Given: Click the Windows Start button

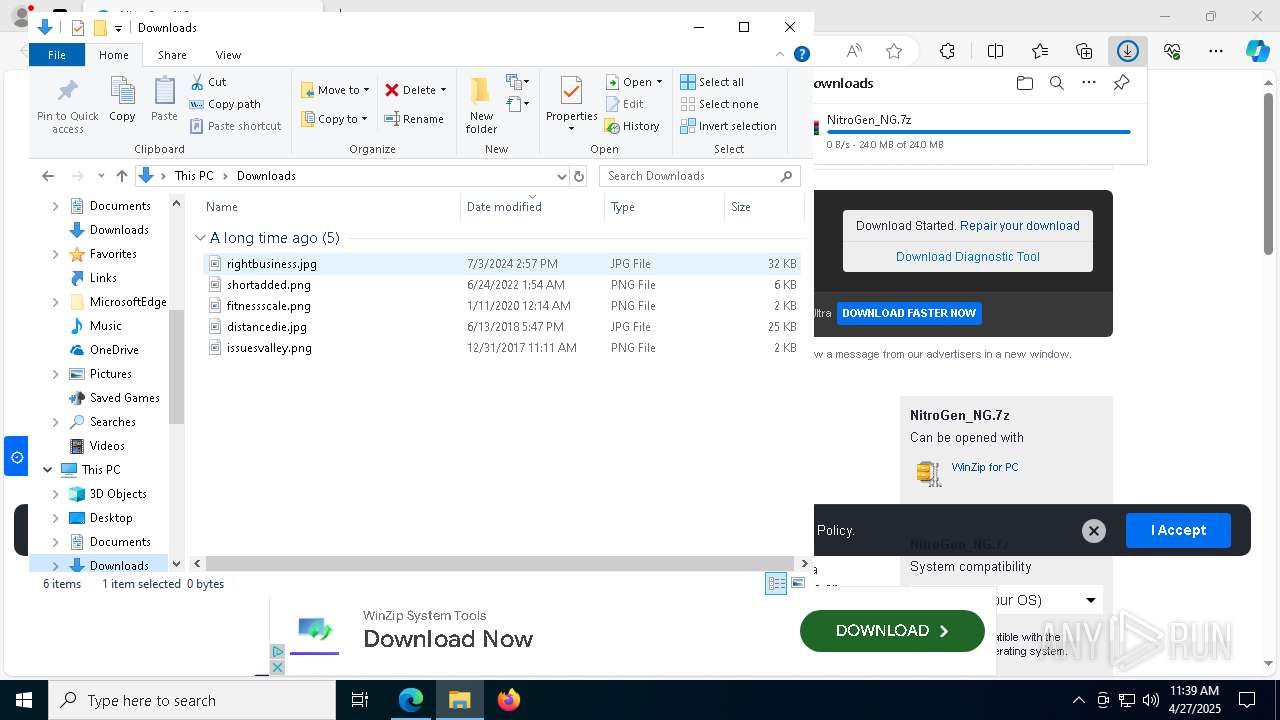Looking at the screenshot, I should (23, 700).
